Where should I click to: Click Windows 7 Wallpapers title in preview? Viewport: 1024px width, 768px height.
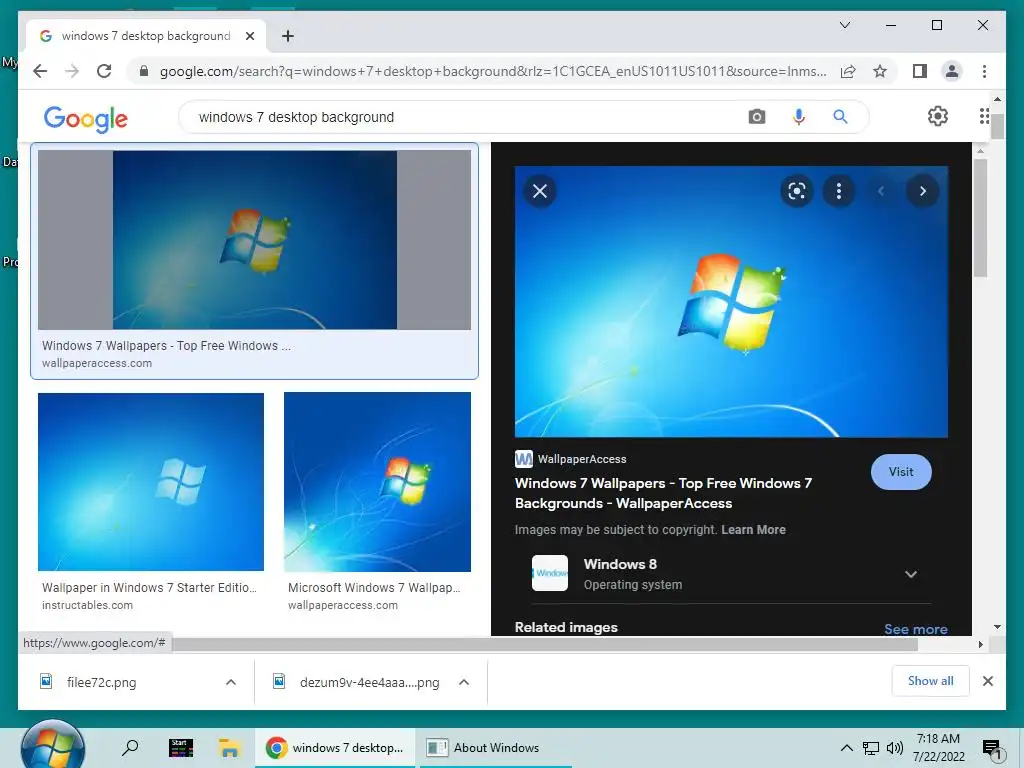663,493
